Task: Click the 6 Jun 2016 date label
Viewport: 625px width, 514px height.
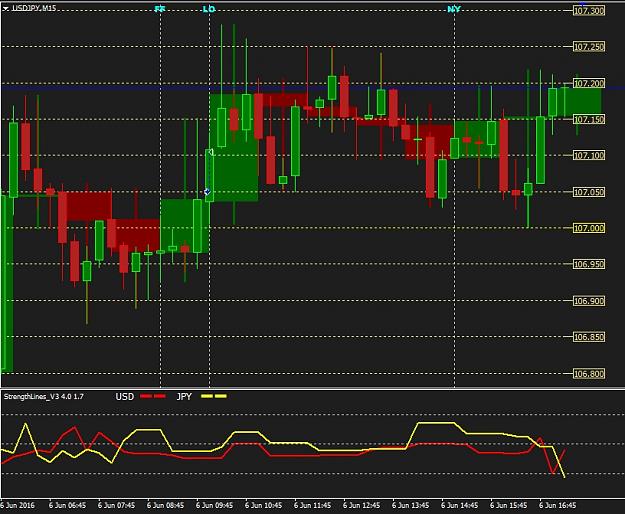Action: pos(18,505)
